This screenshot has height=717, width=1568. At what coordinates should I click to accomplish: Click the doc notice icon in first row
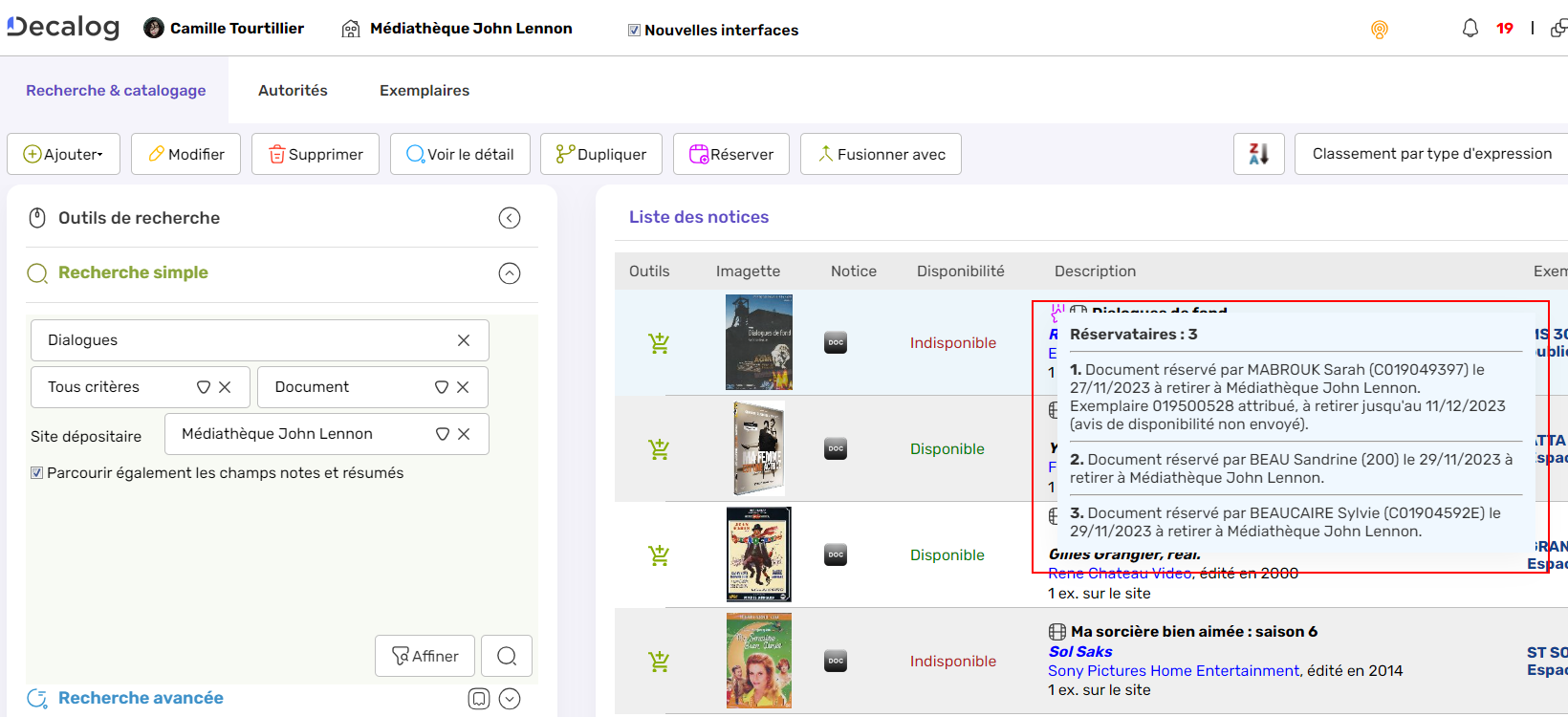pyautogui.click(x=836, y=343)
